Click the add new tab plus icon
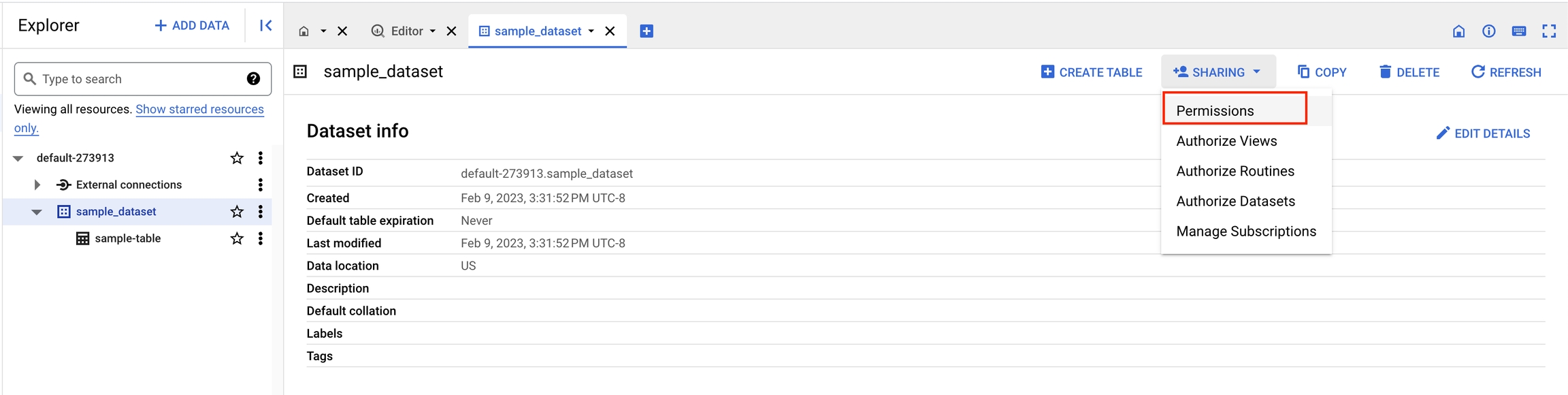Screen dimensions: 1568x395 (647, 31)
